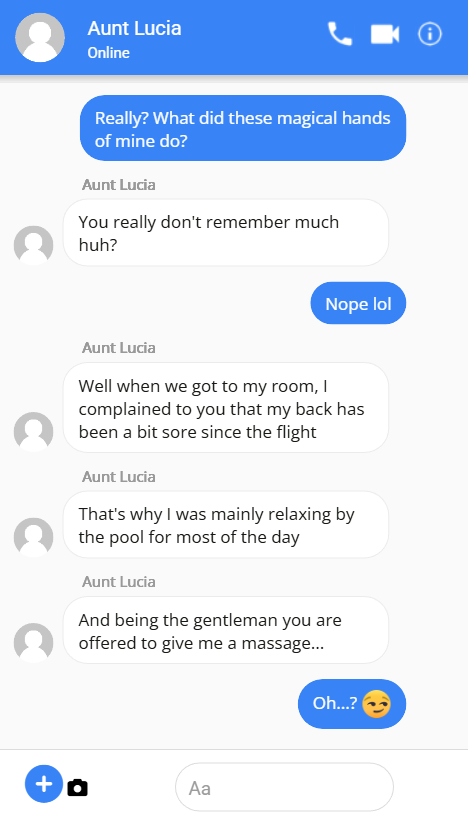Select the 'Oh...?' smirk emoji message

pyautogui.click(x=352, y=704)
